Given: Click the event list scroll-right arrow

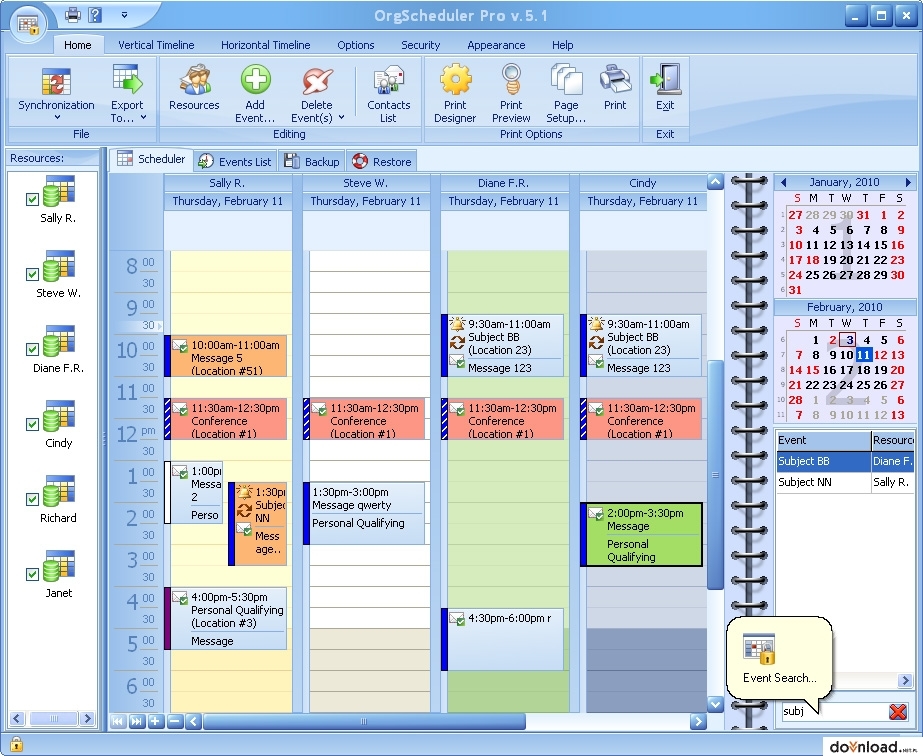Looking at the screenshot, I should click(905, 681).
